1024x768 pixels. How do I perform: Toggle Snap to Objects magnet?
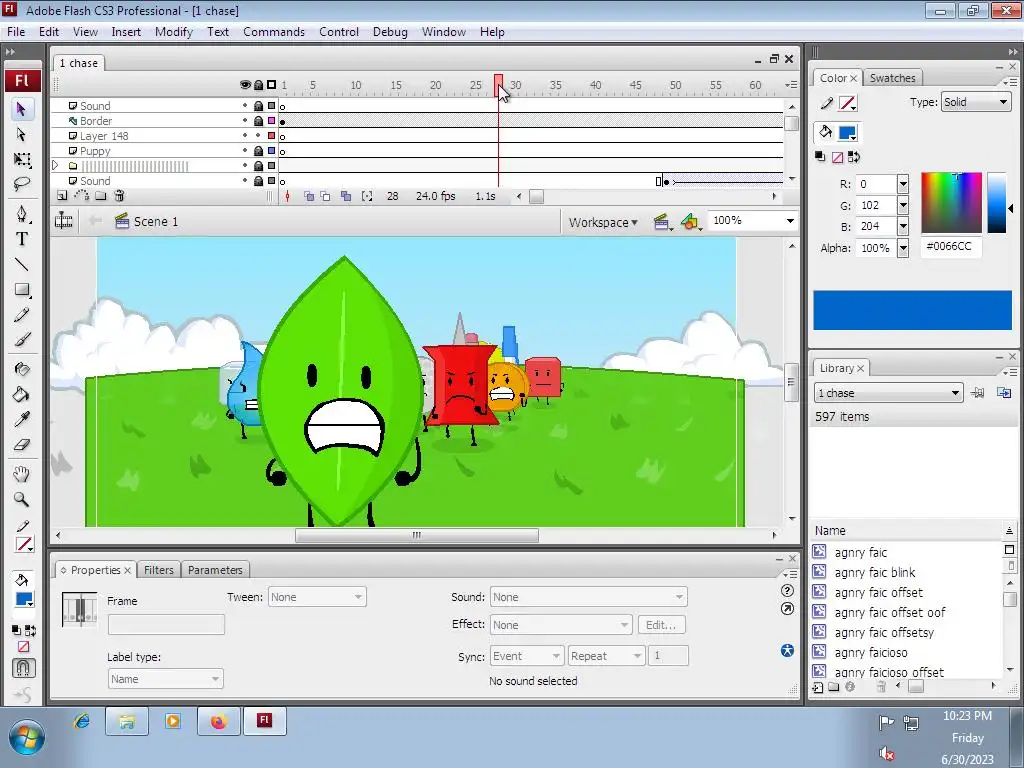point(24,667)
